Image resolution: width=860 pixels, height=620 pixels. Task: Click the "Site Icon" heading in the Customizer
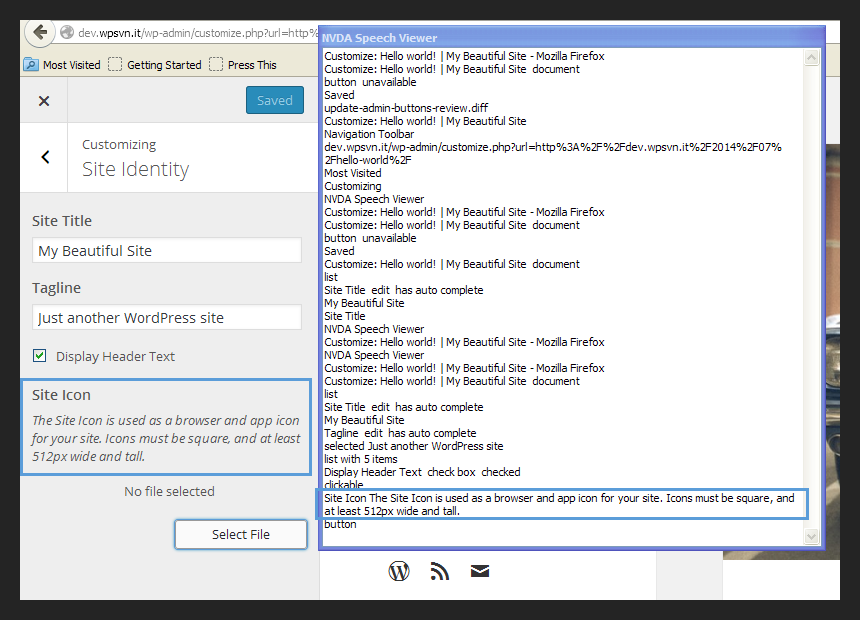(61, 395)
